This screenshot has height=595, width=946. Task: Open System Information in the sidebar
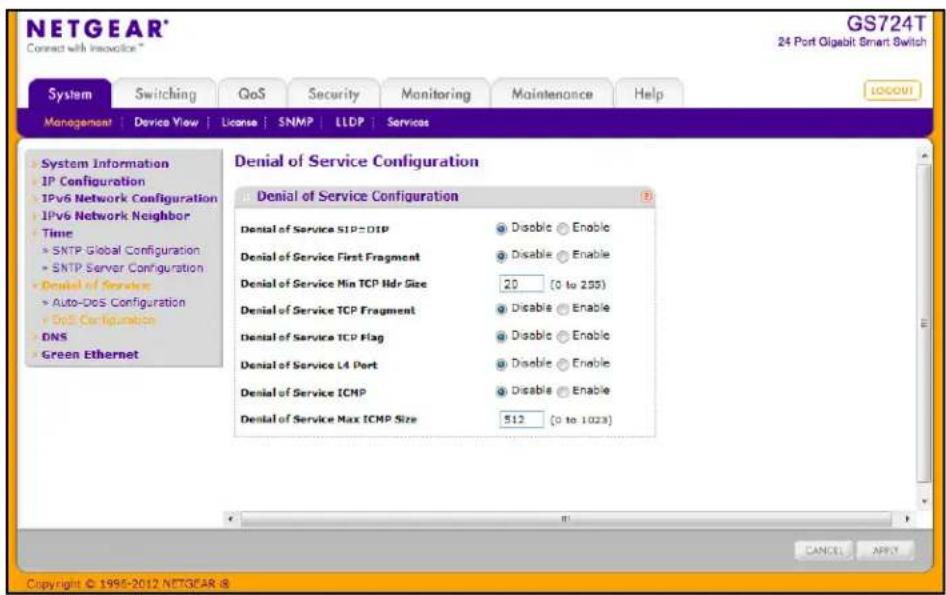pos(105,164)
